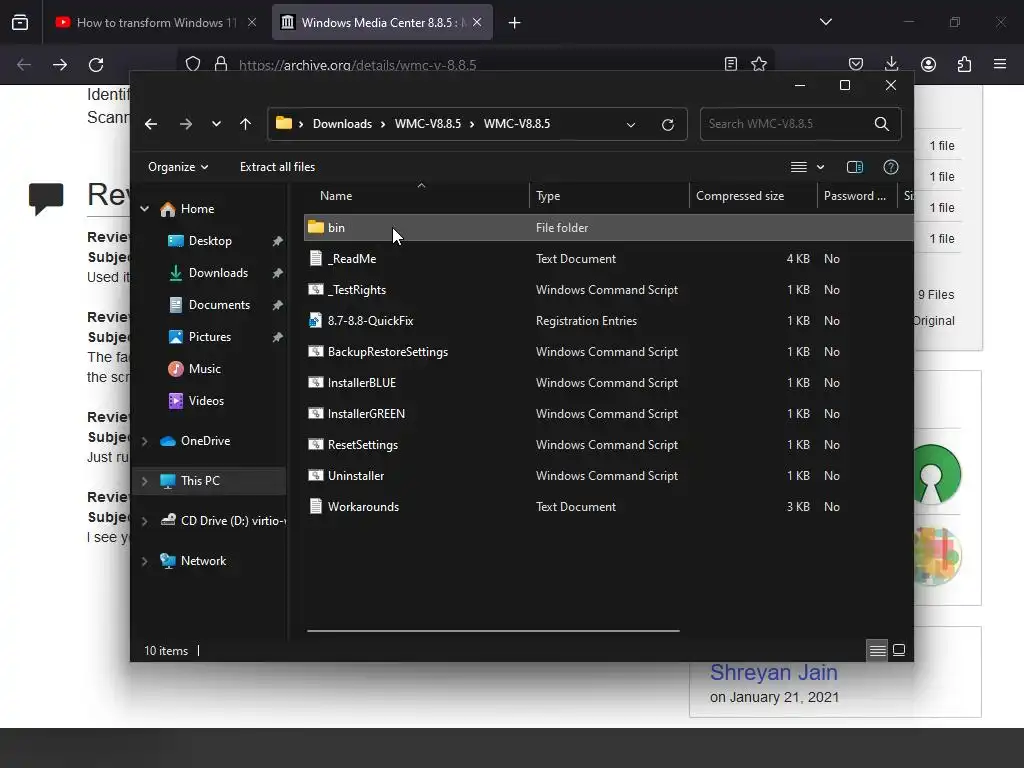This screenshot has width=1024, height=768.
Task: Sort by Name column header
Action: click(416, 196)
